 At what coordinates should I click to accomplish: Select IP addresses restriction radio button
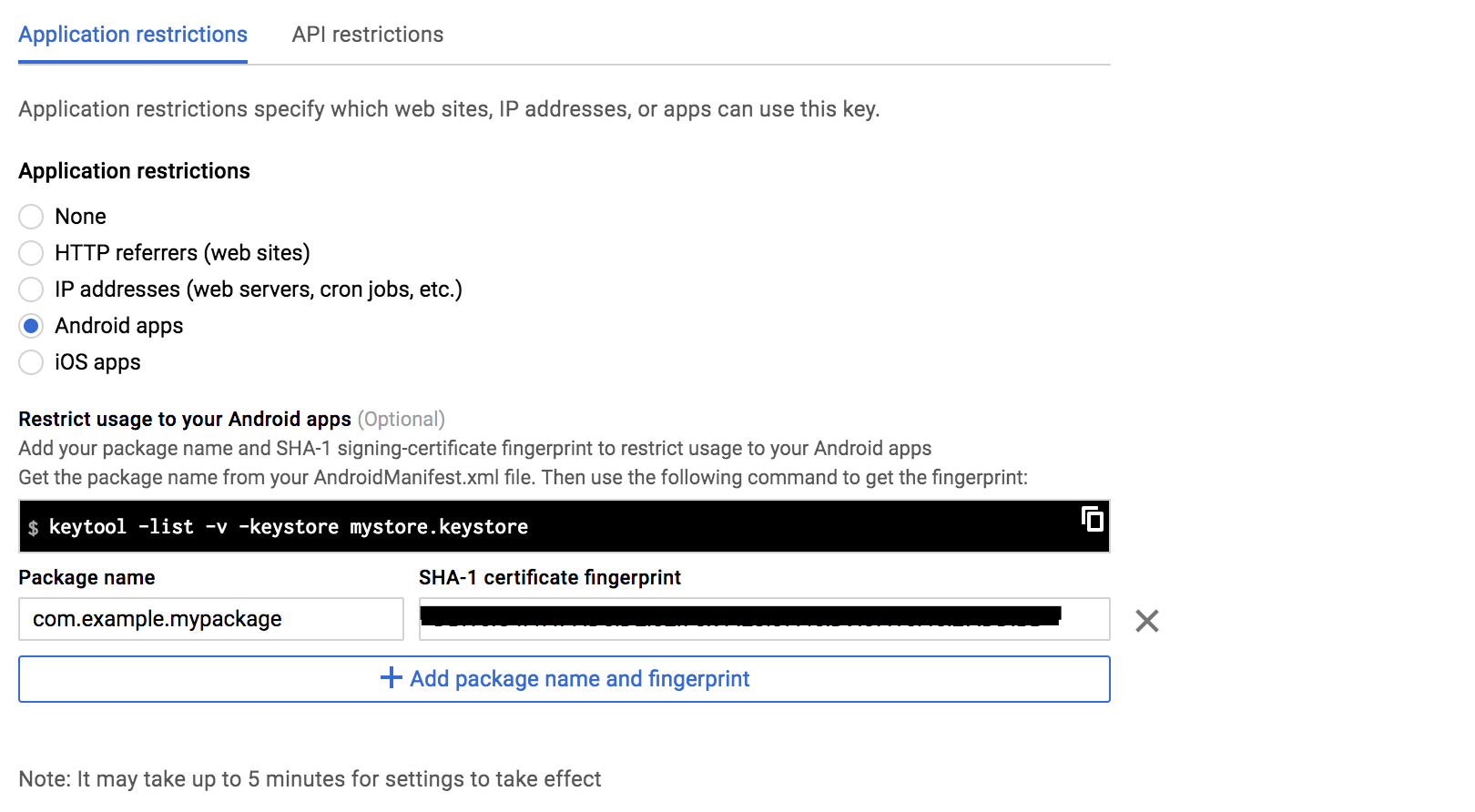(x=31, y=289)
